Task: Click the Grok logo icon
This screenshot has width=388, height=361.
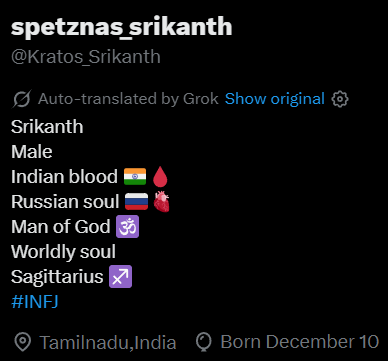Action: [22, 99]
